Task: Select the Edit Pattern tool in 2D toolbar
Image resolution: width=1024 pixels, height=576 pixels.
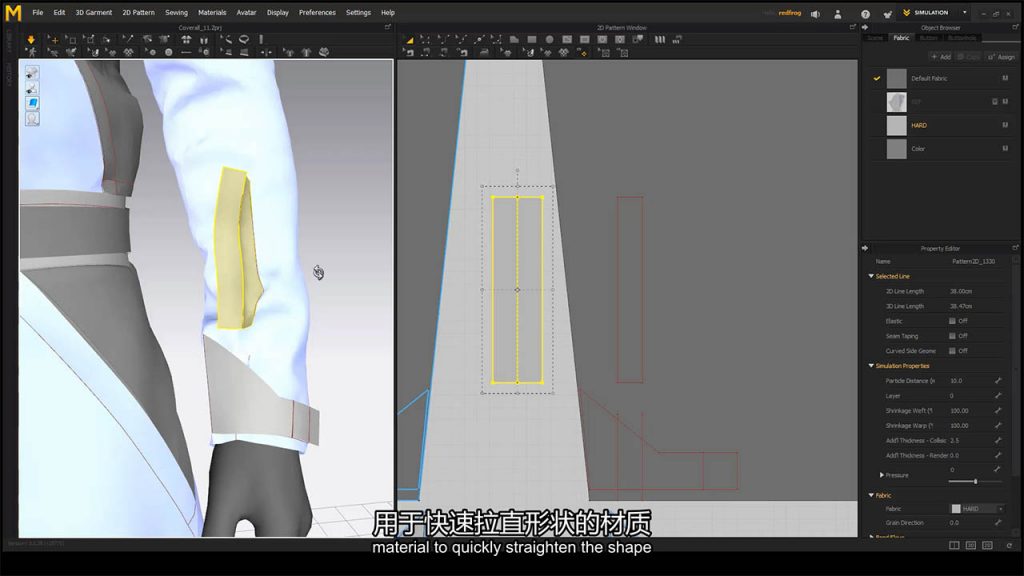Action: [x=409, y=39]
